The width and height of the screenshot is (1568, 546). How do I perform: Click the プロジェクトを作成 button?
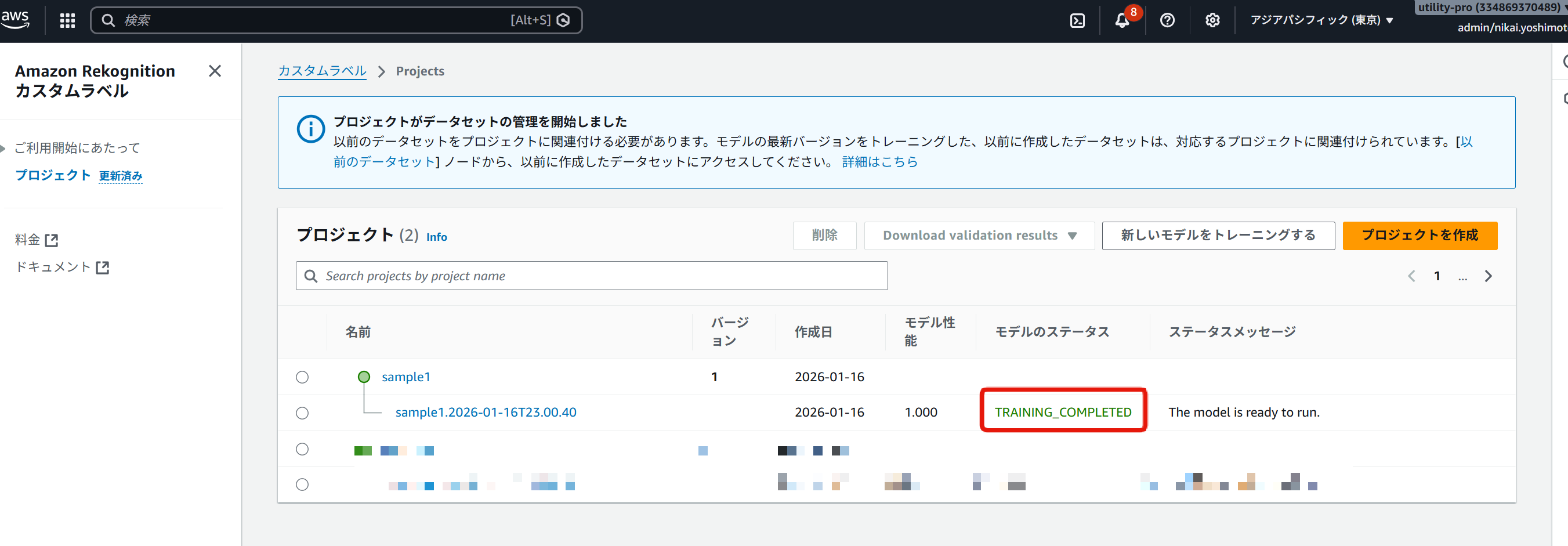point(1419,236)
